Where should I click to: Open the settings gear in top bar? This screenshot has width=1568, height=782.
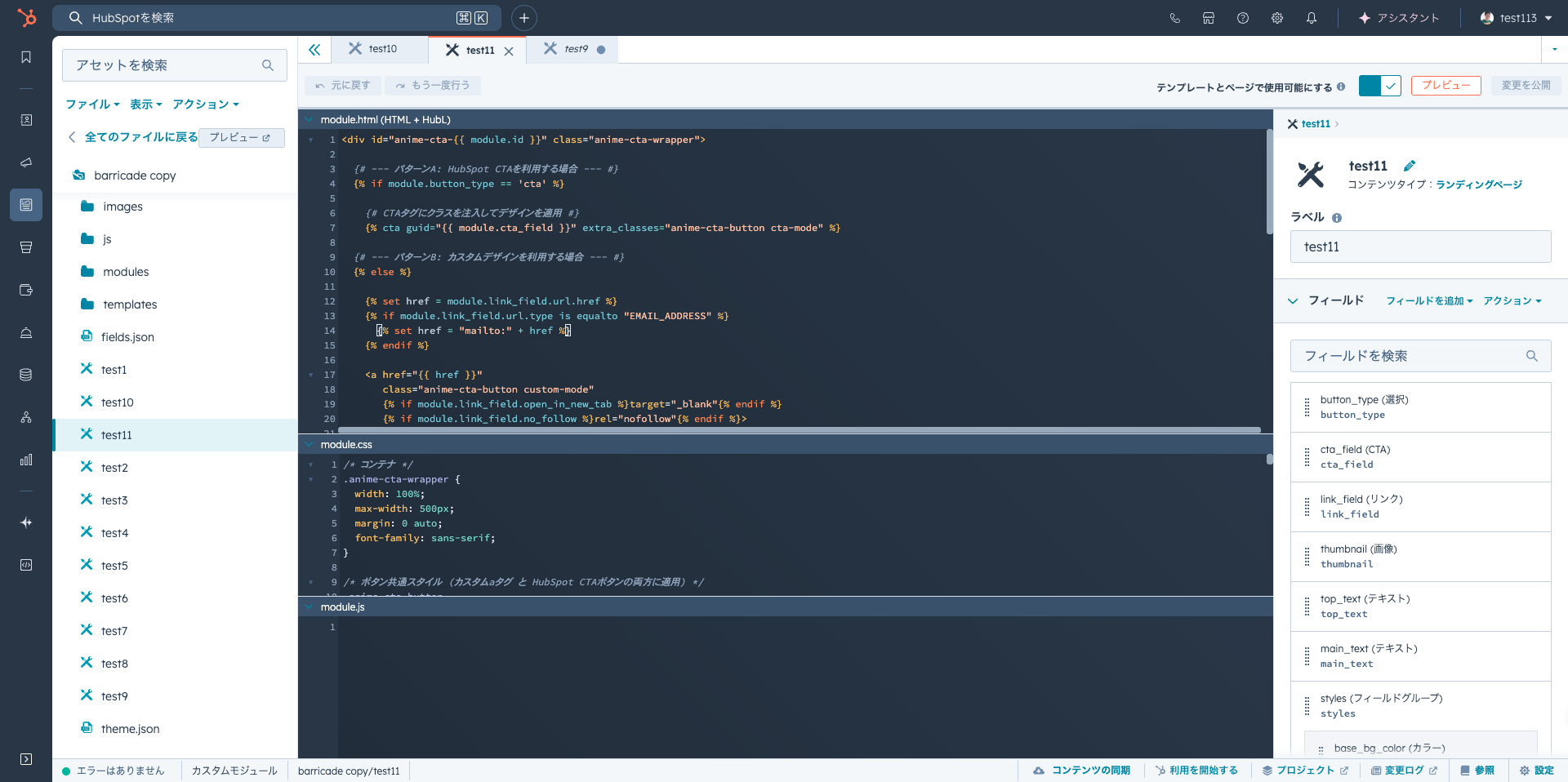1276,18
